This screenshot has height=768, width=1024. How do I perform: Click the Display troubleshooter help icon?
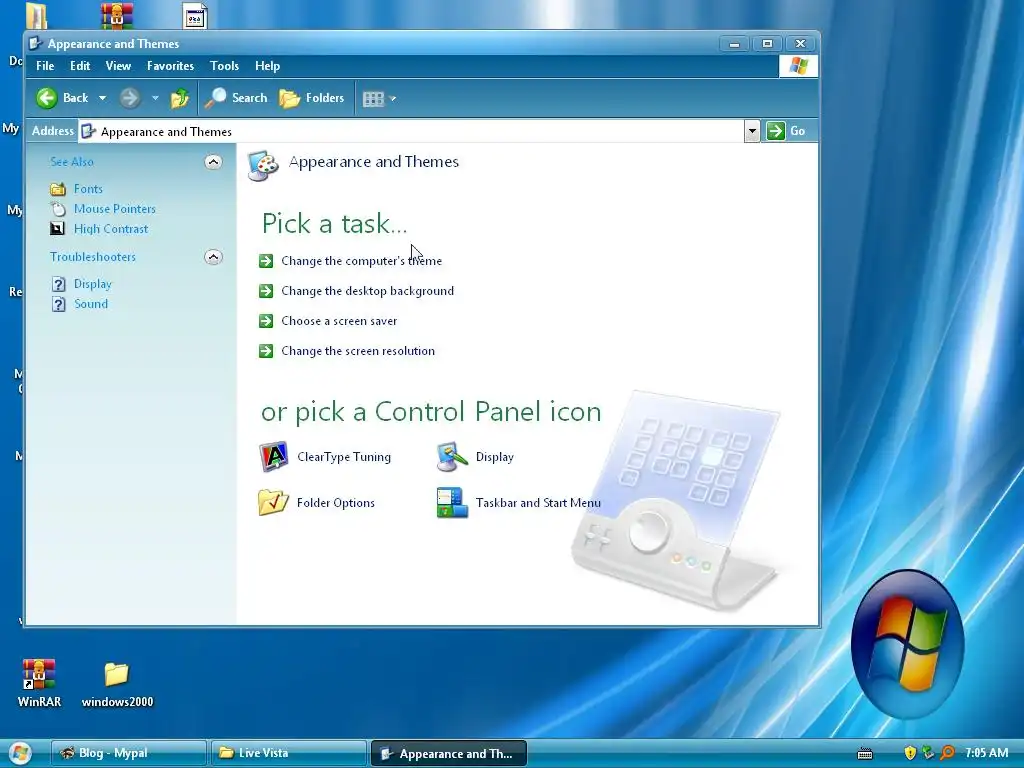coord(59,284)
